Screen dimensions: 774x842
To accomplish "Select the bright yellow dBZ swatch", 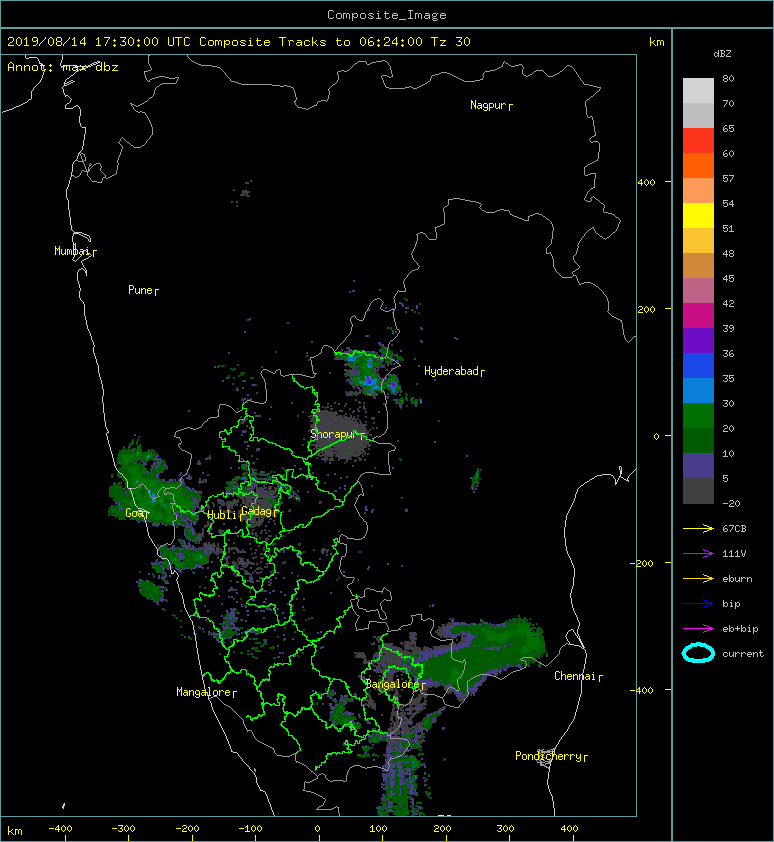I will point(698,215).
